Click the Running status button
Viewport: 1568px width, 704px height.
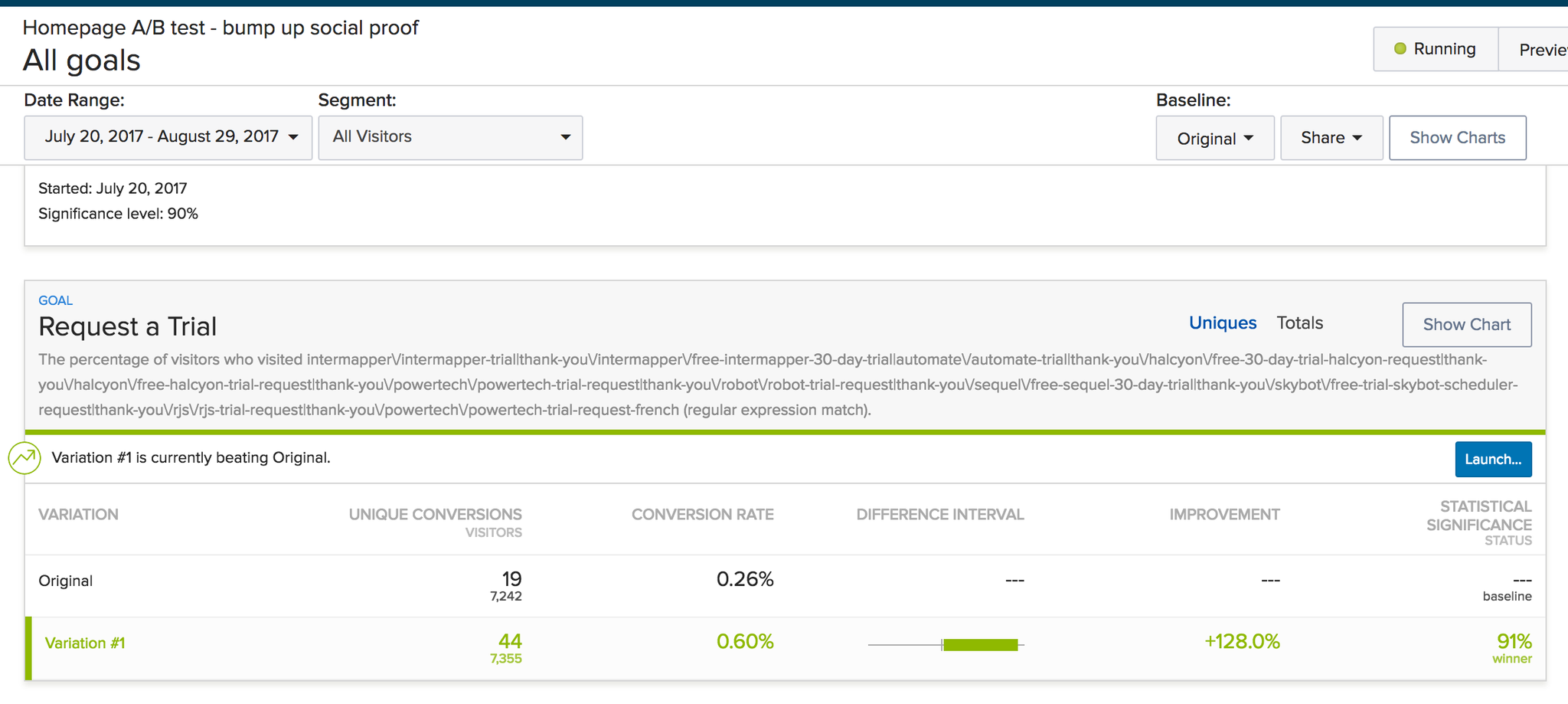point(1436,49)
